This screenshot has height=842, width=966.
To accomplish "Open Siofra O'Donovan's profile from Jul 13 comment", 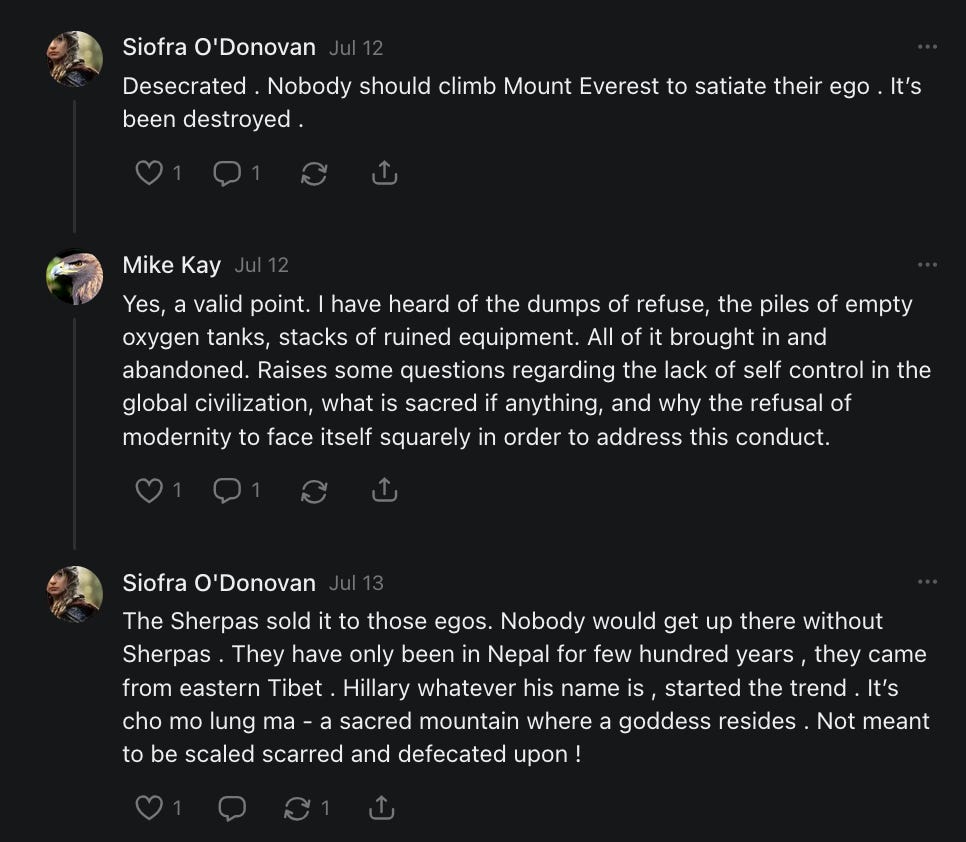I will 218,582.
